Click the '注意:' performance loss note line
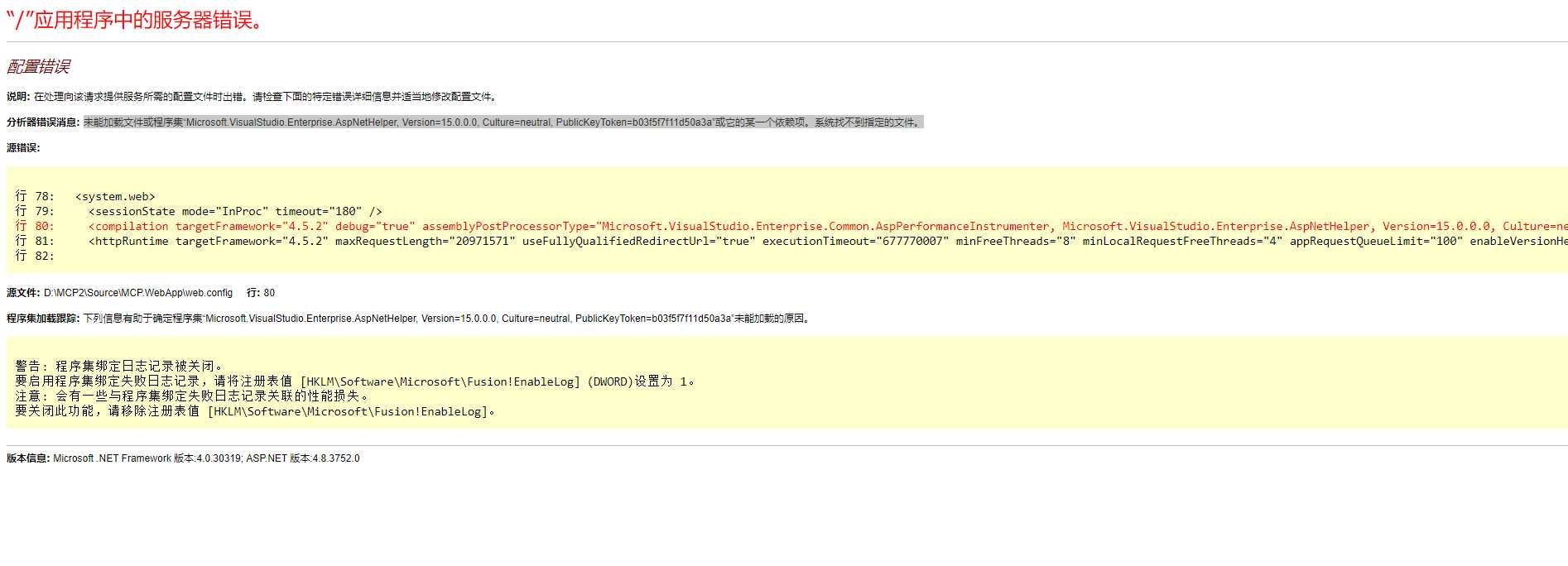The width and height of the screenshot is (1568, 566). (192, 396)
